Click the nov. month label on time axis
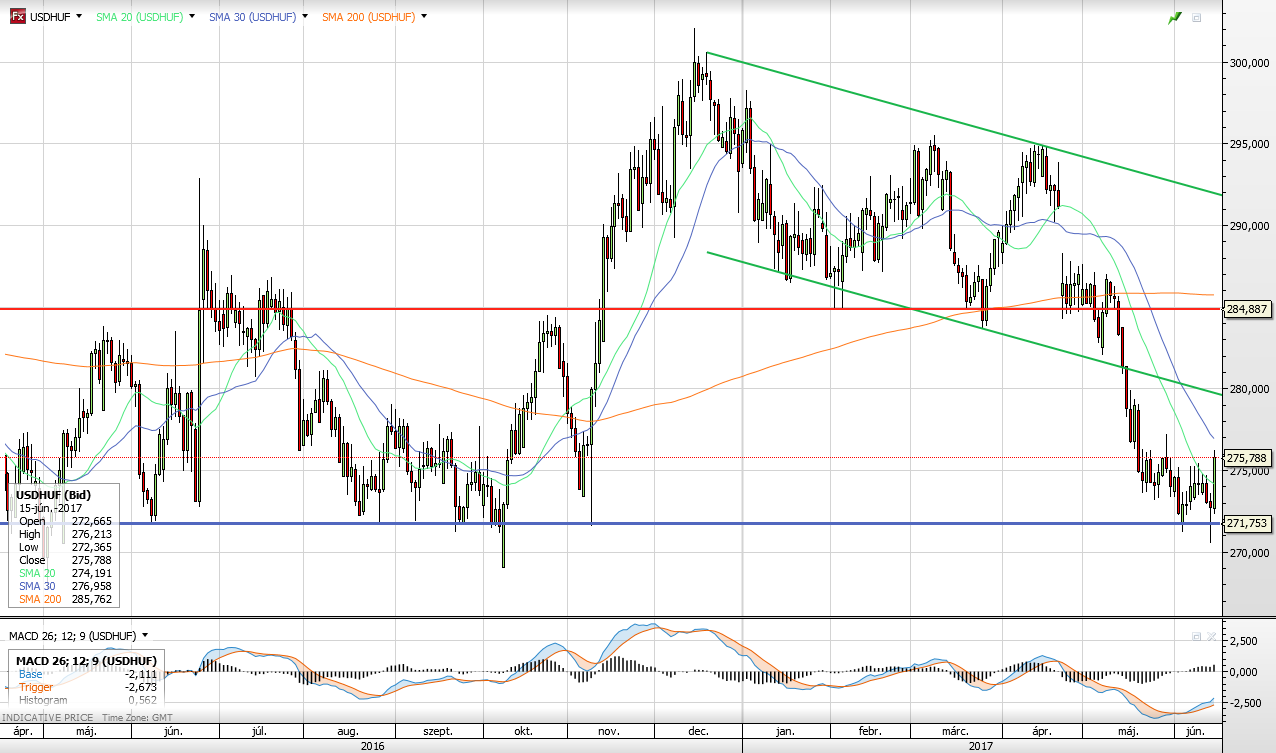 click(x=608, y=732)
